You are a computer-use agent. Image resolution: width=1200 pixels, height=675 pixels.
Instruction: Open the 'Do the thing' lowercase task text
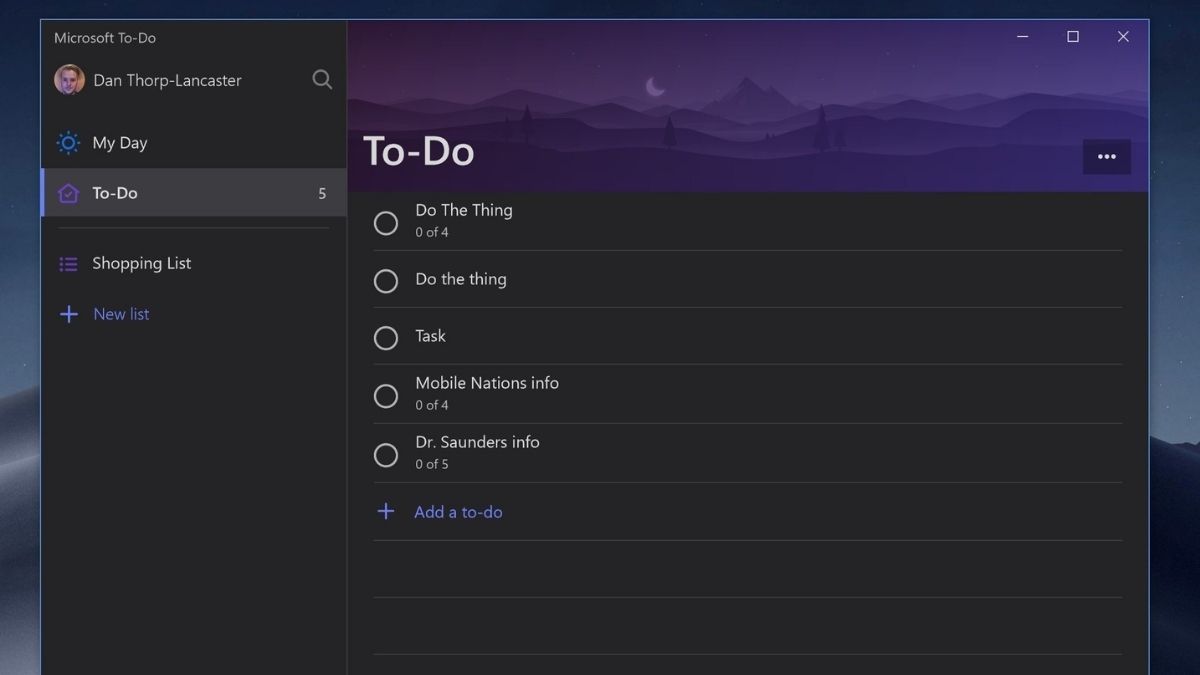pos(461,279)
